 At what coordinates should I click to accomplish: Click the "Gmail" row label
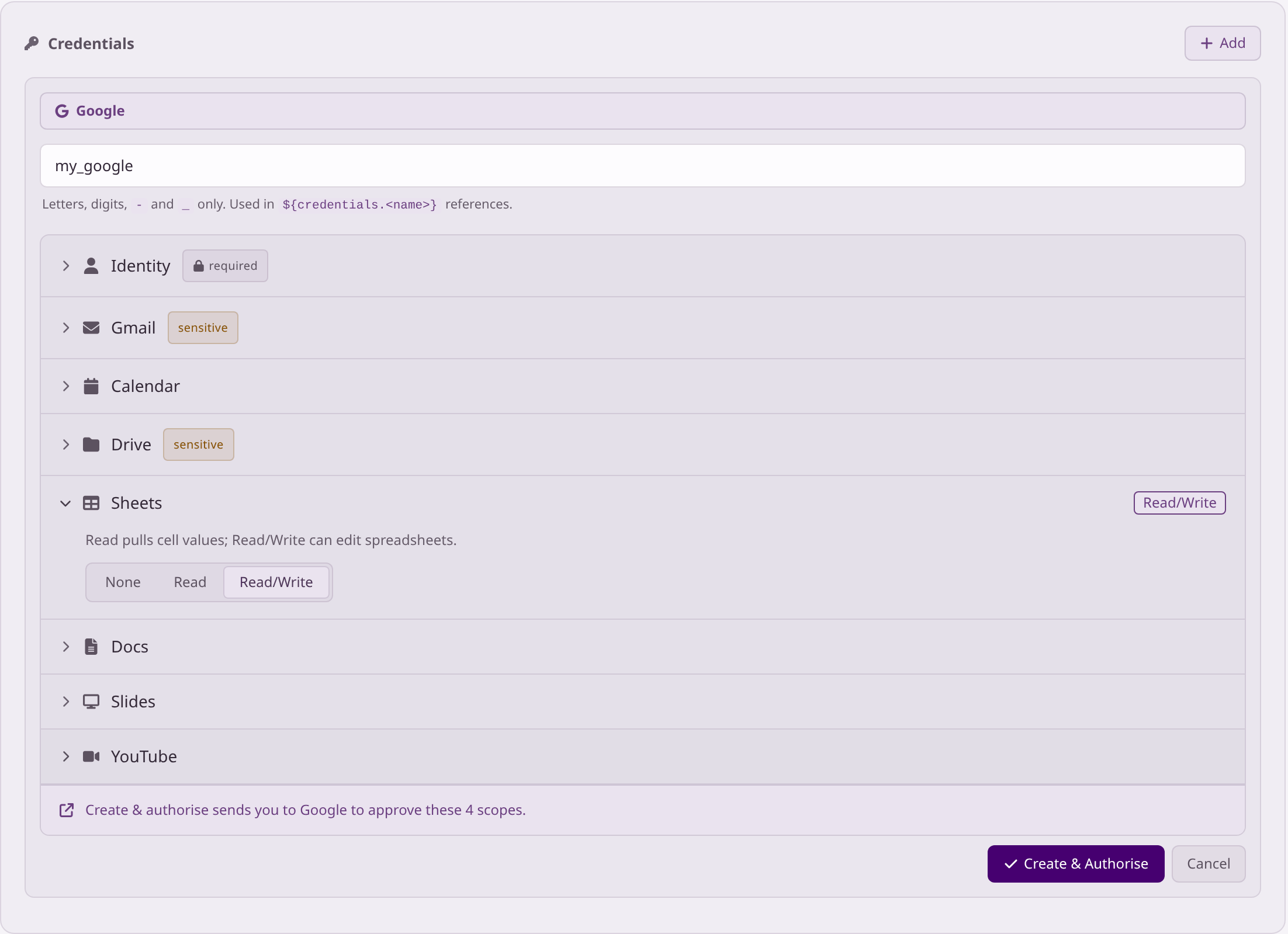click(x=133, y=328)
